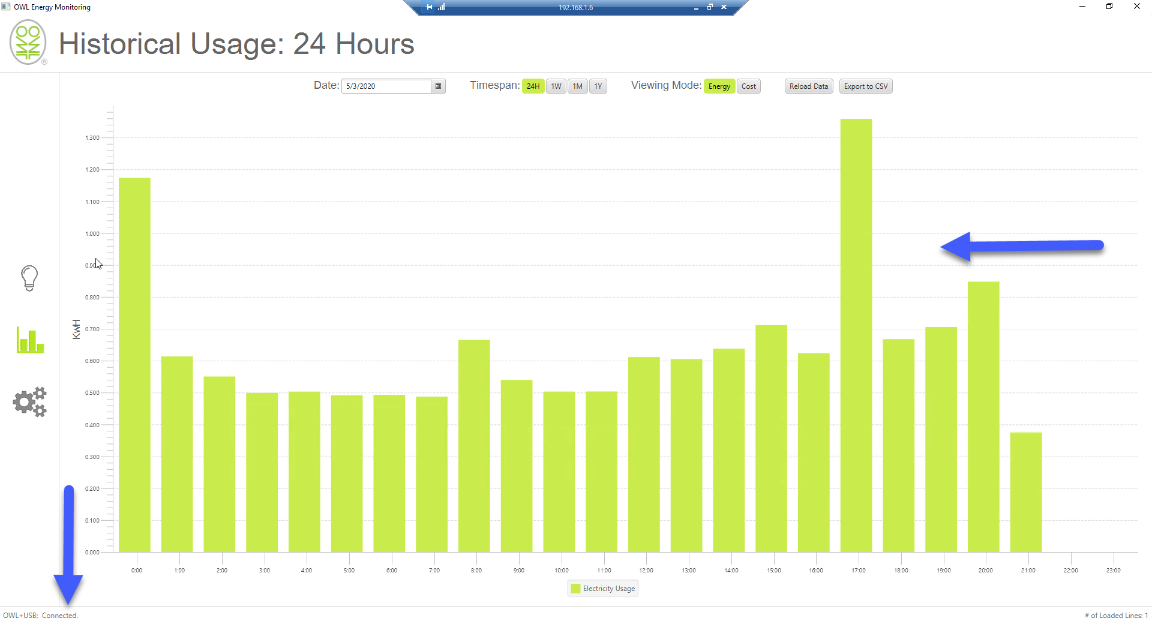Select Energy viewing mode

(719, 86)
